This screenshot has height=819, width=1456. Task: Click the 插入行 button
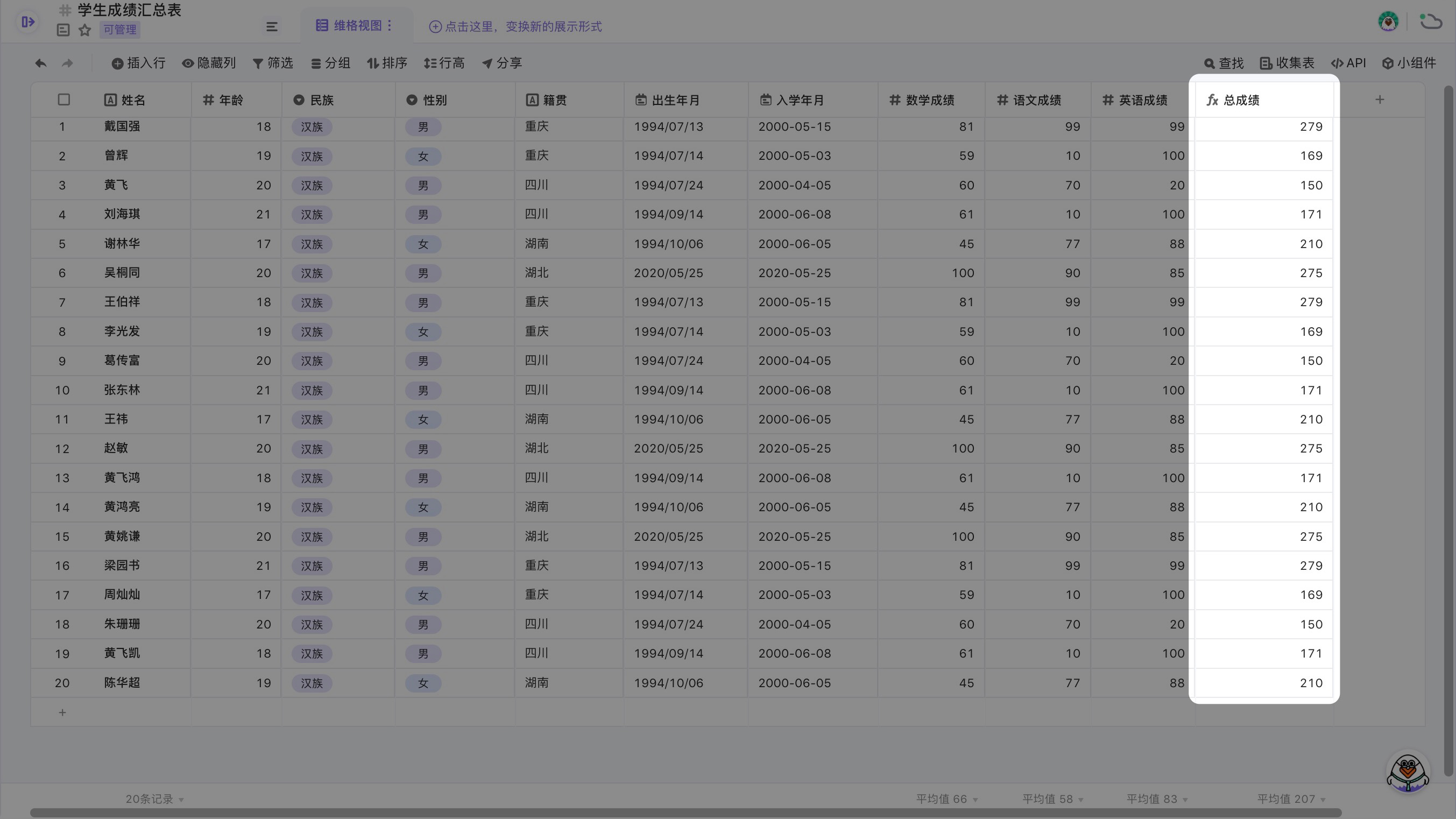pyautogui.click(x=138, y=63)
